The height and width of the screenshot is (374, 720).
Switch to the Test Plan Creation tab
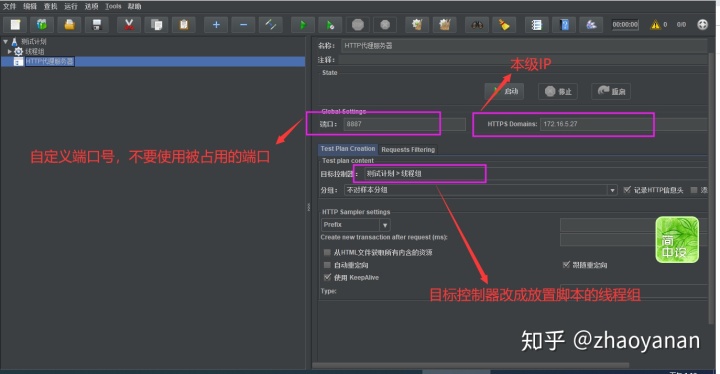pyautogui.click(x=348, y=149)
